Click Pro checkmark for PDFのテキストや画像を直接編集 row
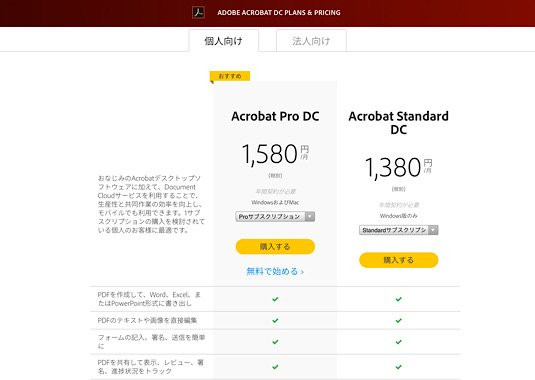The image size is (535, 380). click(x=275, y=321)
